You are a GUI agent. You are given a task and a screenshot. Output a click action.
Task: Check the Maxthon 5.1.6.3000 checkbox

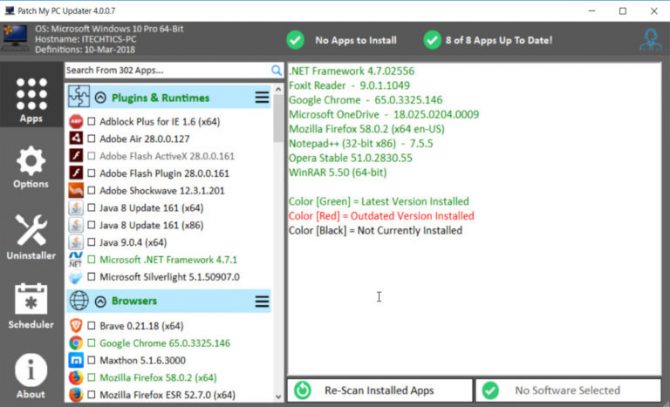(91, 360)
